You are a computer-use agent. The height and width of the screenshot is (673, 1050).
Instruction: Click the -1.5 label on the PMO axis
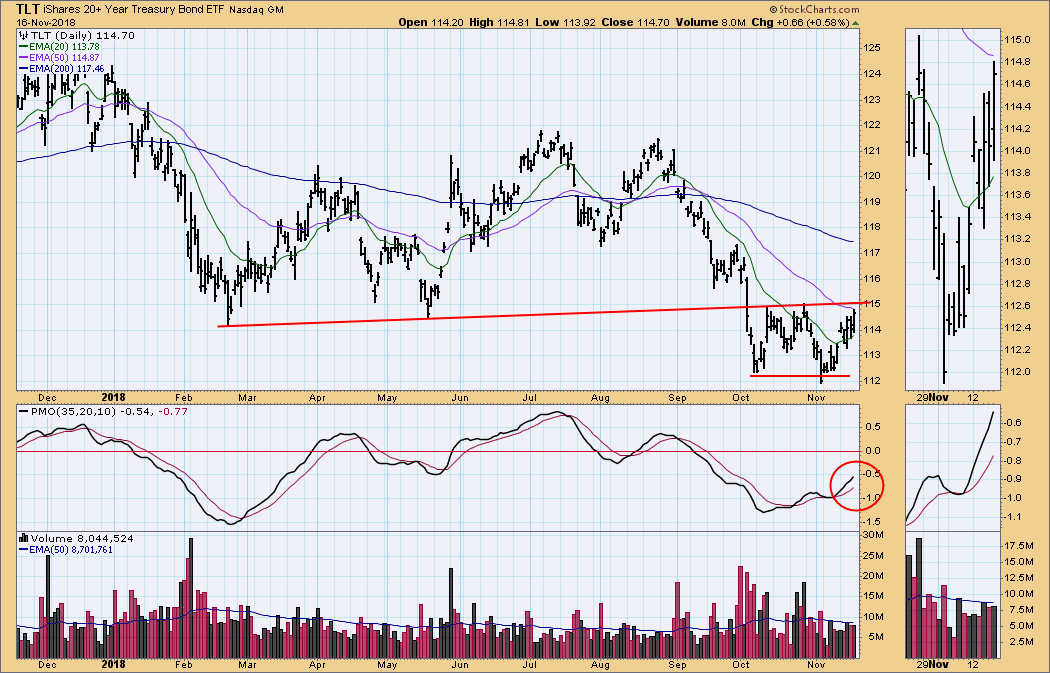[x=871, y=522]
